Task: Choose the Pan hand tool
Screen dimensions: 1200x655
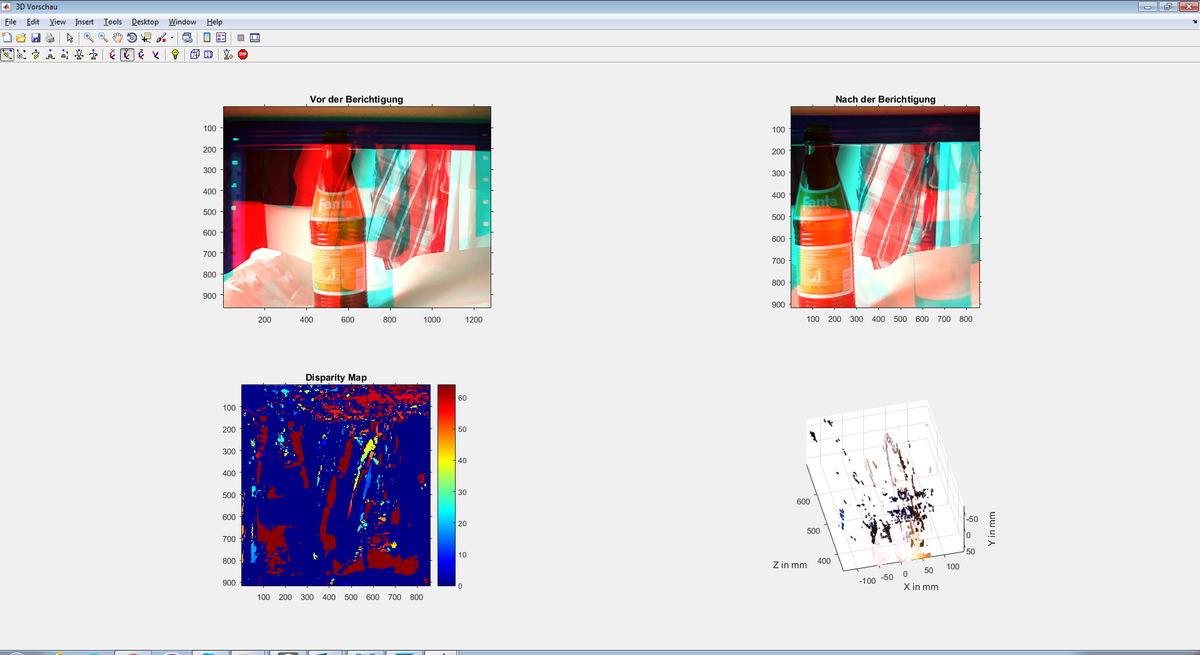Action: pos(117,38)
